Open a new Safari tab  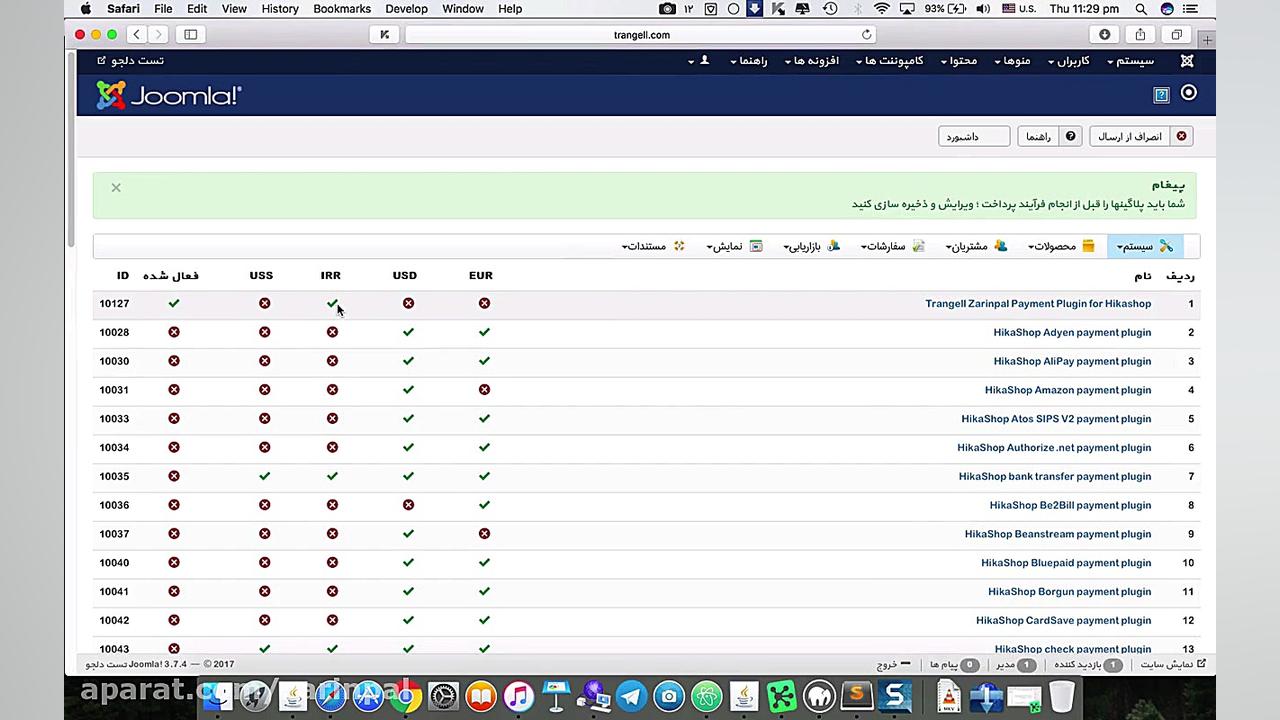tap(1207, 40)
